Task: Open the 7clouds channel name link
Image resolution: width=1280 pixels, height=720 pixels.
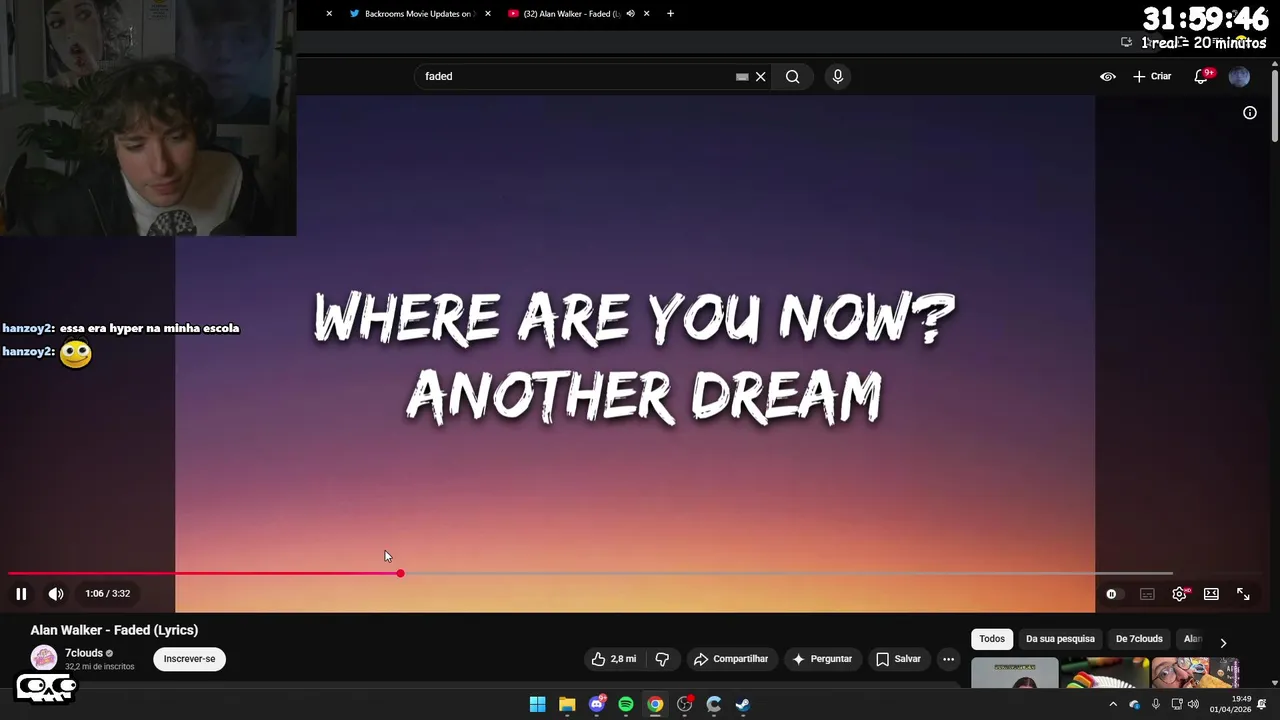Action: (x=84, y=653)
